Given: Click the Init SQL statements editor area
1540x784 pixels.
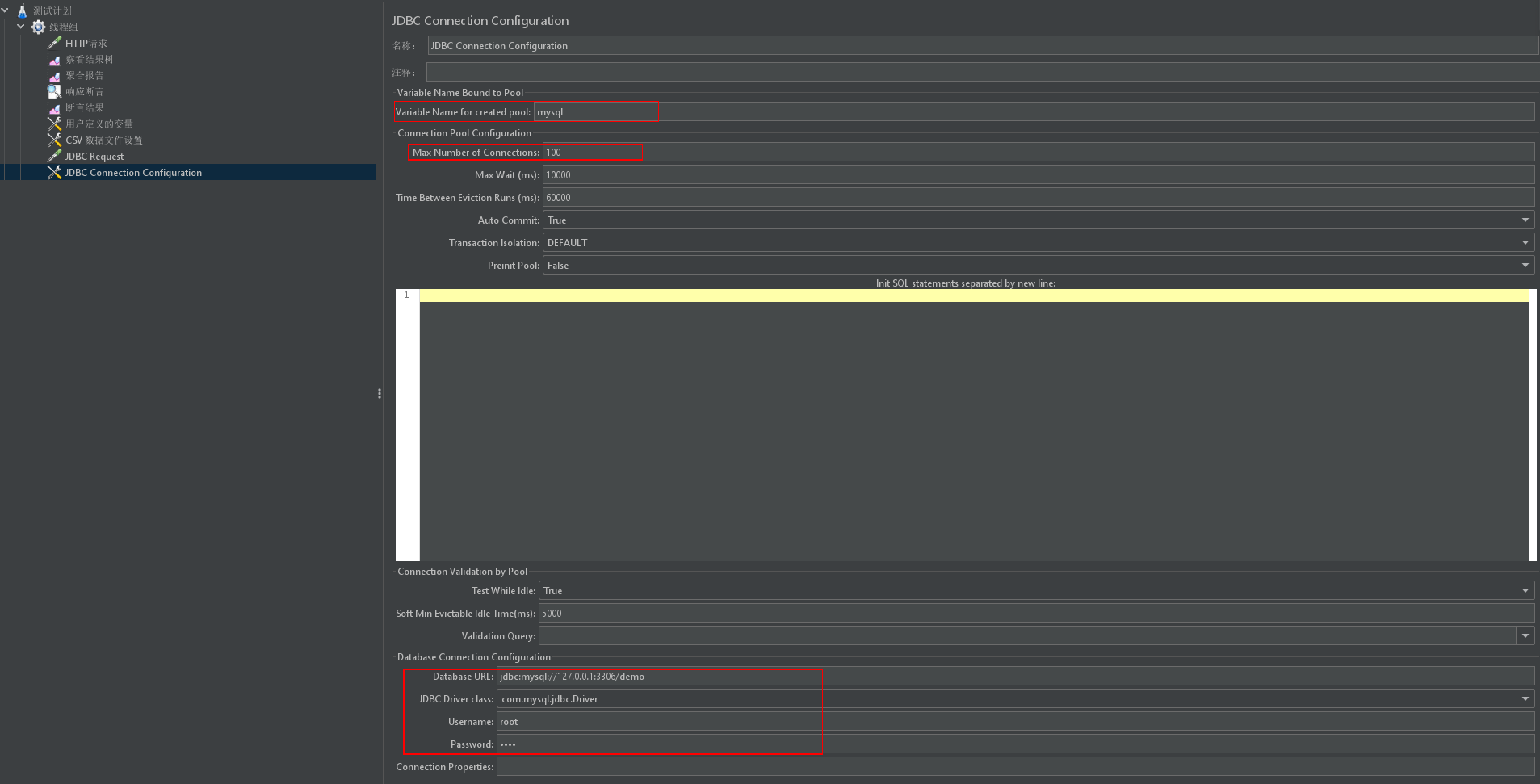Looking at the screenshot, I should [974, 425].
